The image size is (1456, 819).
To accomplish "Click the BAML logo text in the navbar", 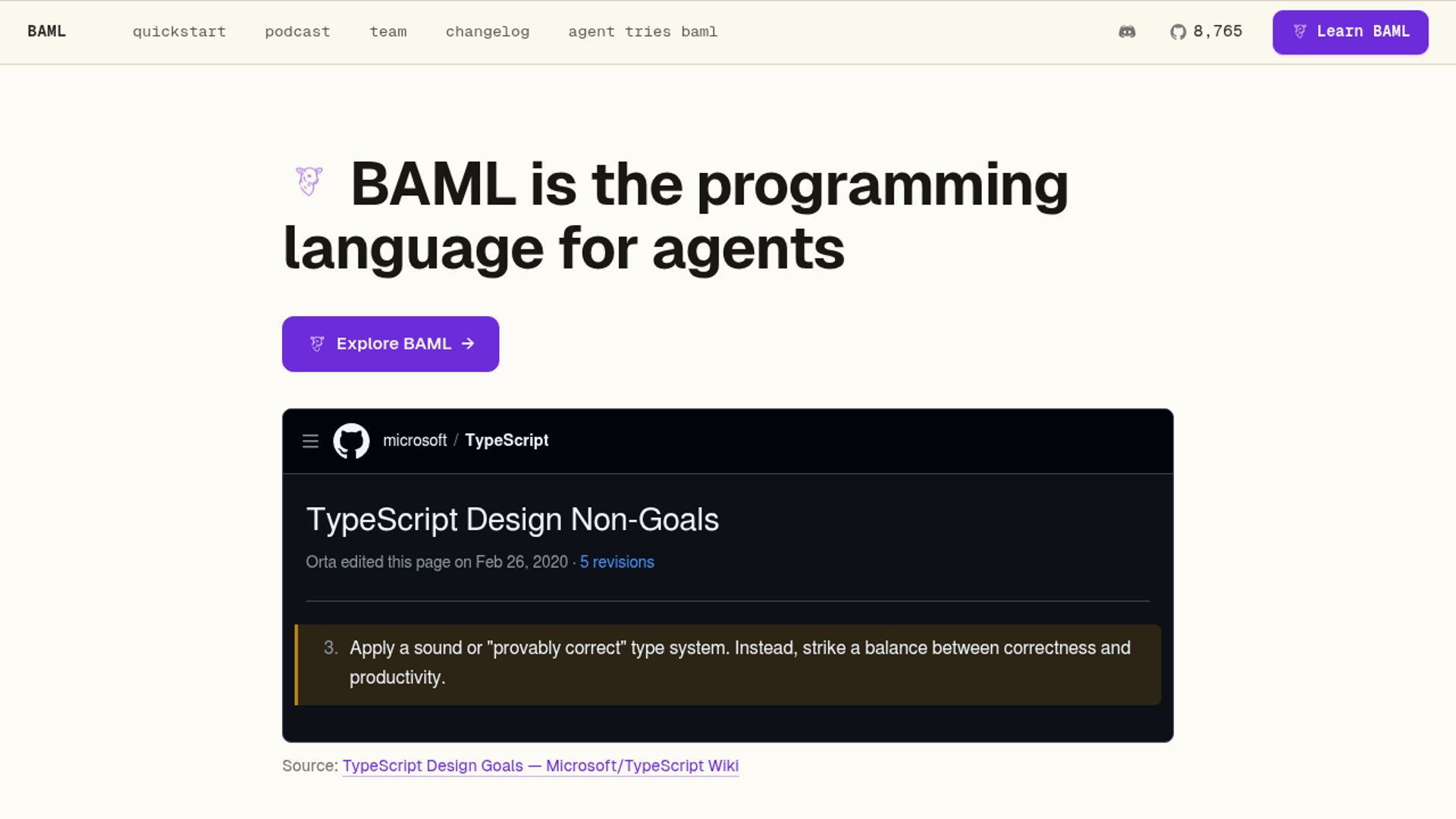I will 46,31.
